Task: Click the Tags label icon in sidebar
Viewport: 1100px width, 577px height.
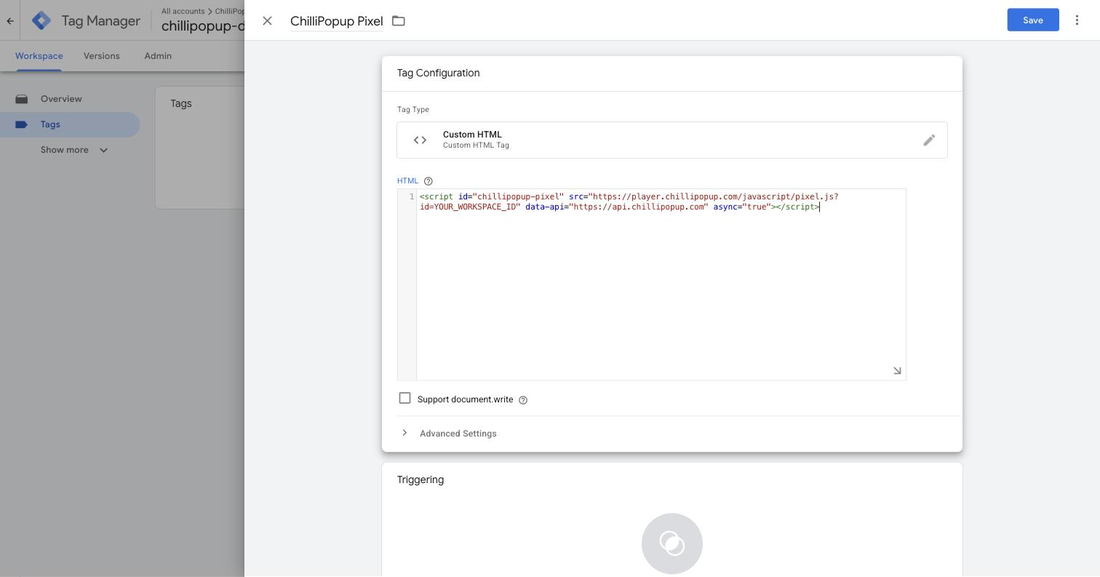Action: tap(22, 124)
